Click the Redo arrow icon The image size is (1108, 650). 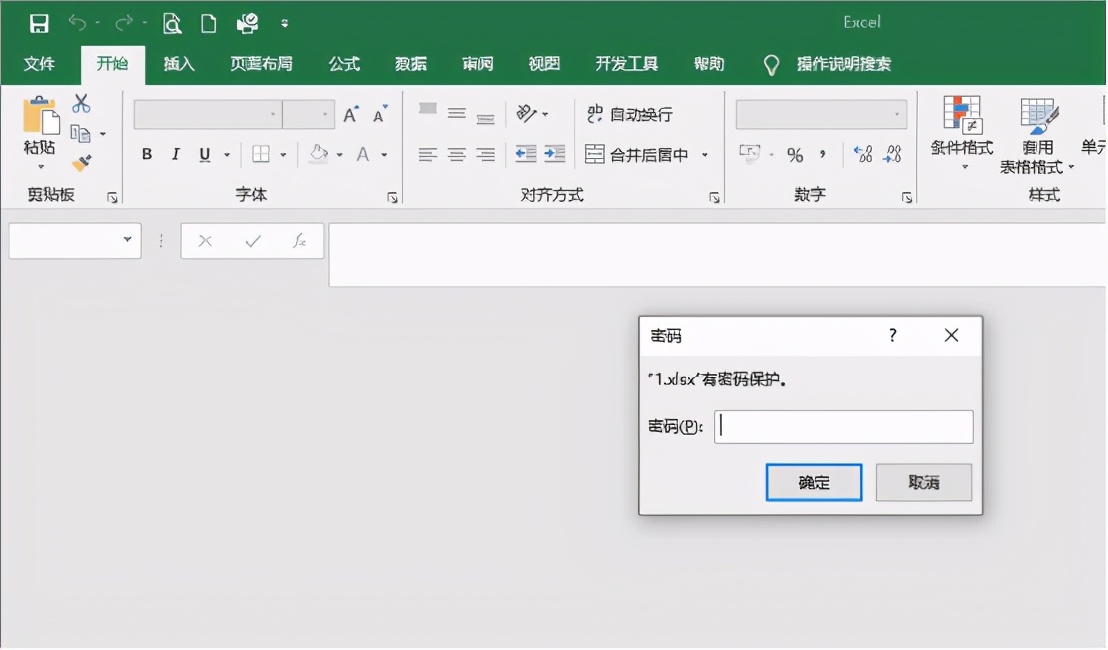124,23
